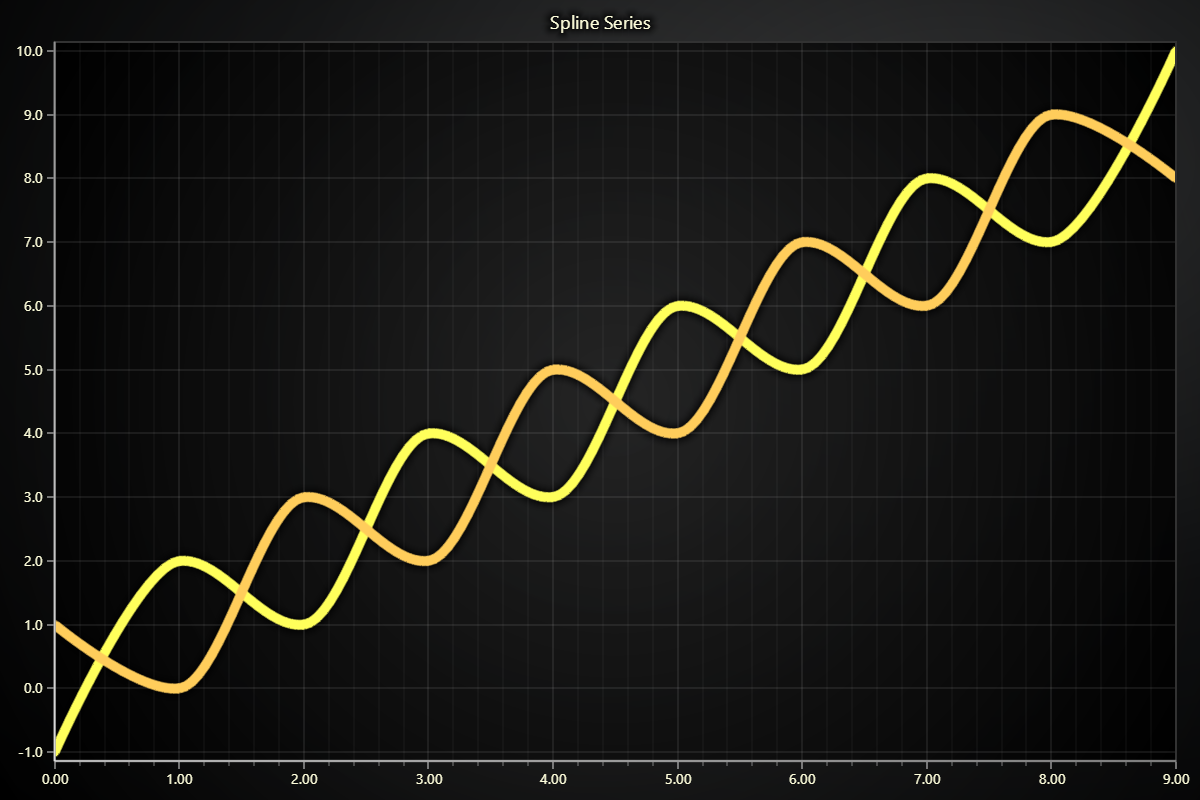Click yellow spline peak at x=5.00

pyautogui.click(x=679, y=306)
